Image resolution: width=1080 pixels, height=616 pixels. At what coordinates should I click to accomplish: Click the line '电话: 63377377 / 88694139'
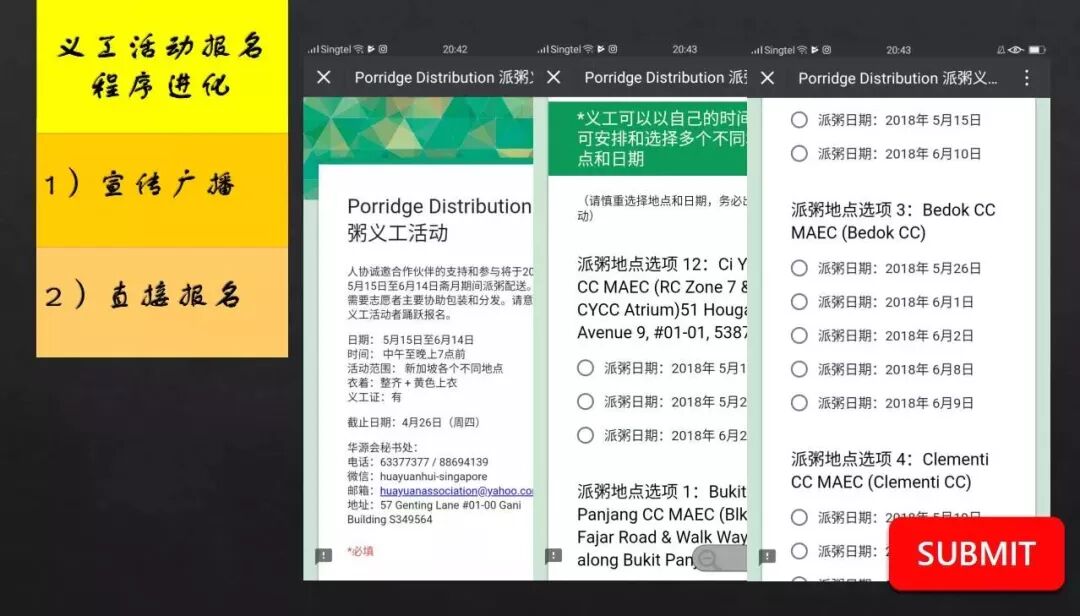pyautogui.click(x=417, y=462)
